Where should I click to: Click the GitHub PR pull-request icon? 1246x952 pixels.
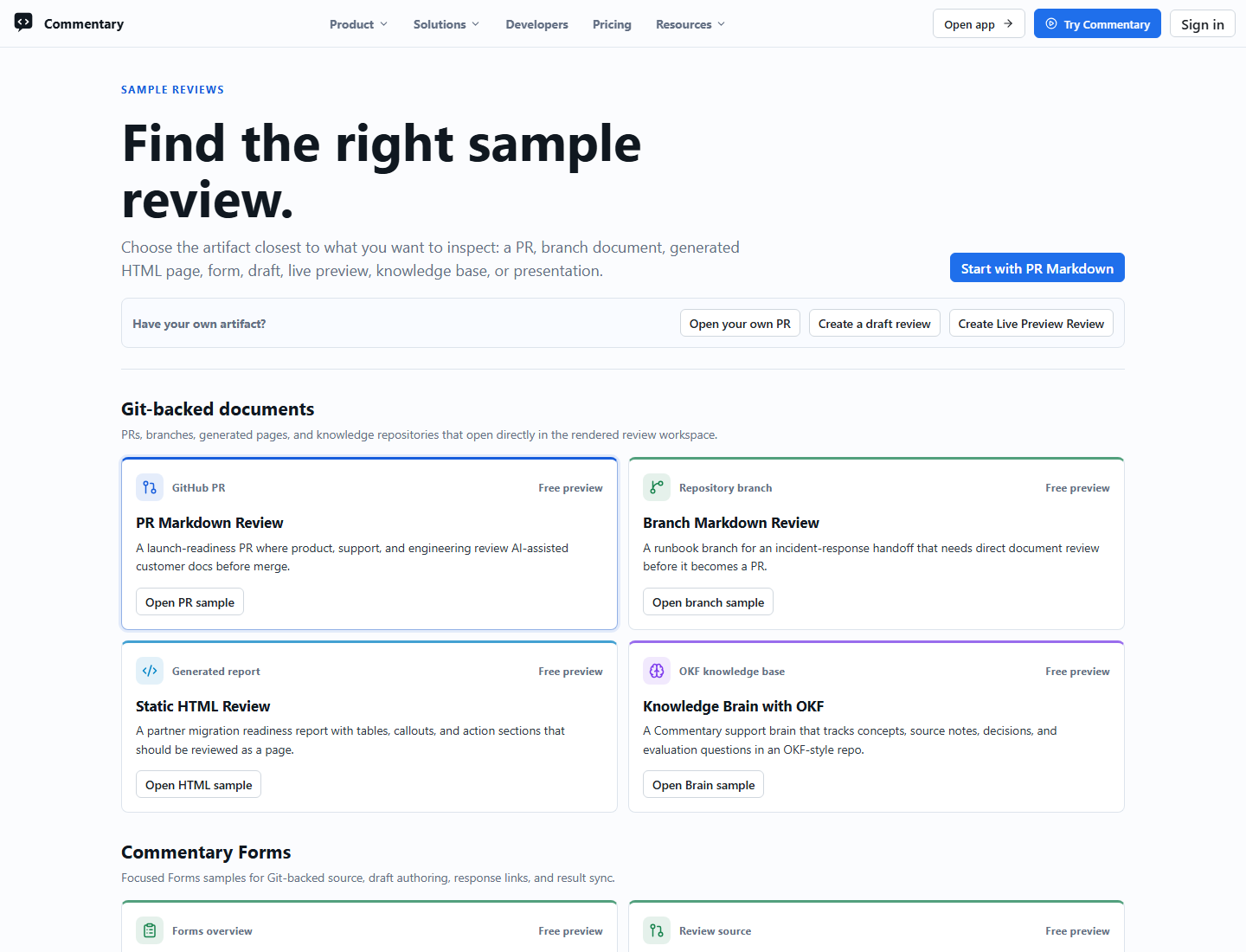(150, 487)
